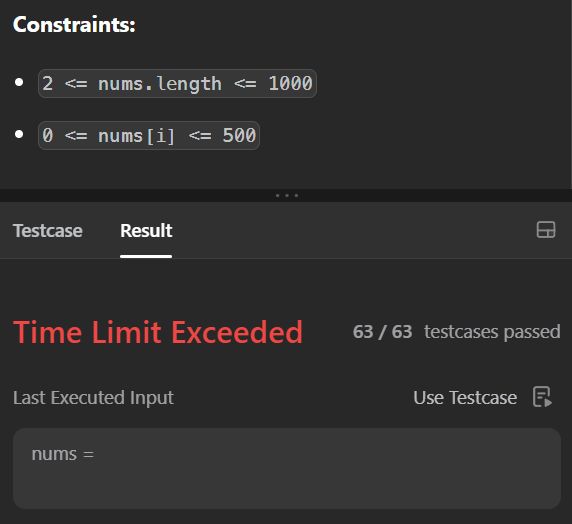The width and height of the screenshot is (572, 524).
Task: Select the nums[i] constraint code block
Action: point(149,135)
